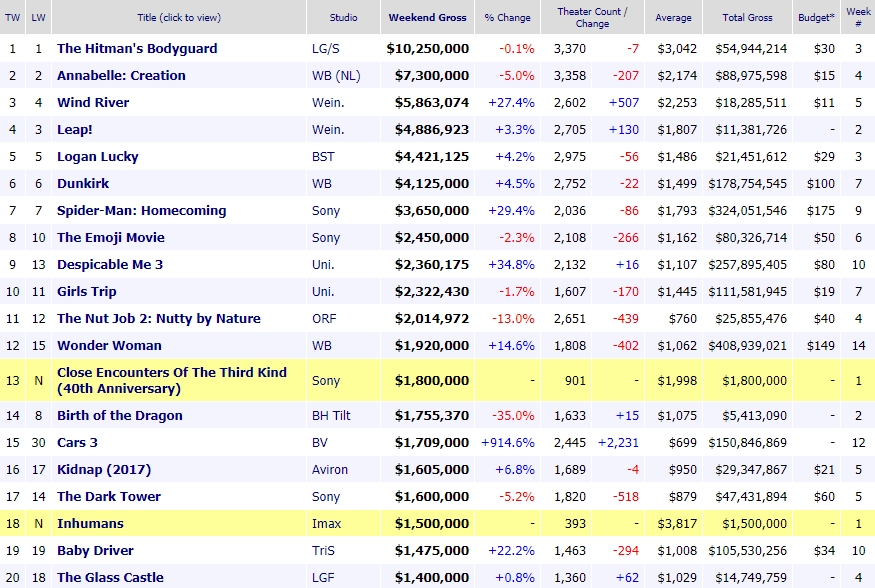Click the BV studio cell
Screen dimensions: 875x588
point(321,442)
